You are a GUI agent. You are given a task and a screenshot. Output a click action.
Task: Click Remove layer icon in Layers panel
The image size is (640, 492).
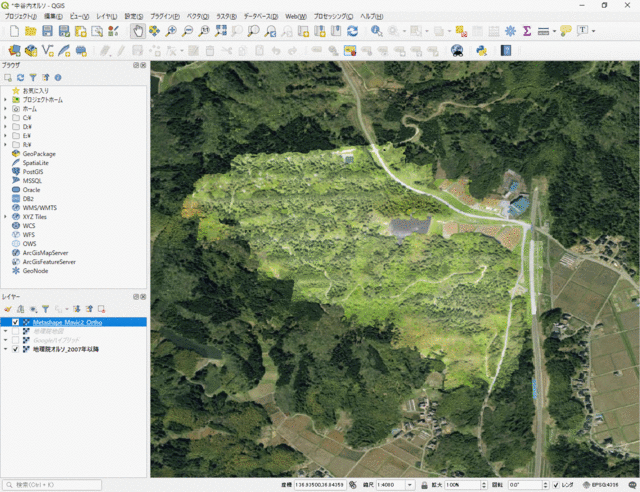[101, 309]
